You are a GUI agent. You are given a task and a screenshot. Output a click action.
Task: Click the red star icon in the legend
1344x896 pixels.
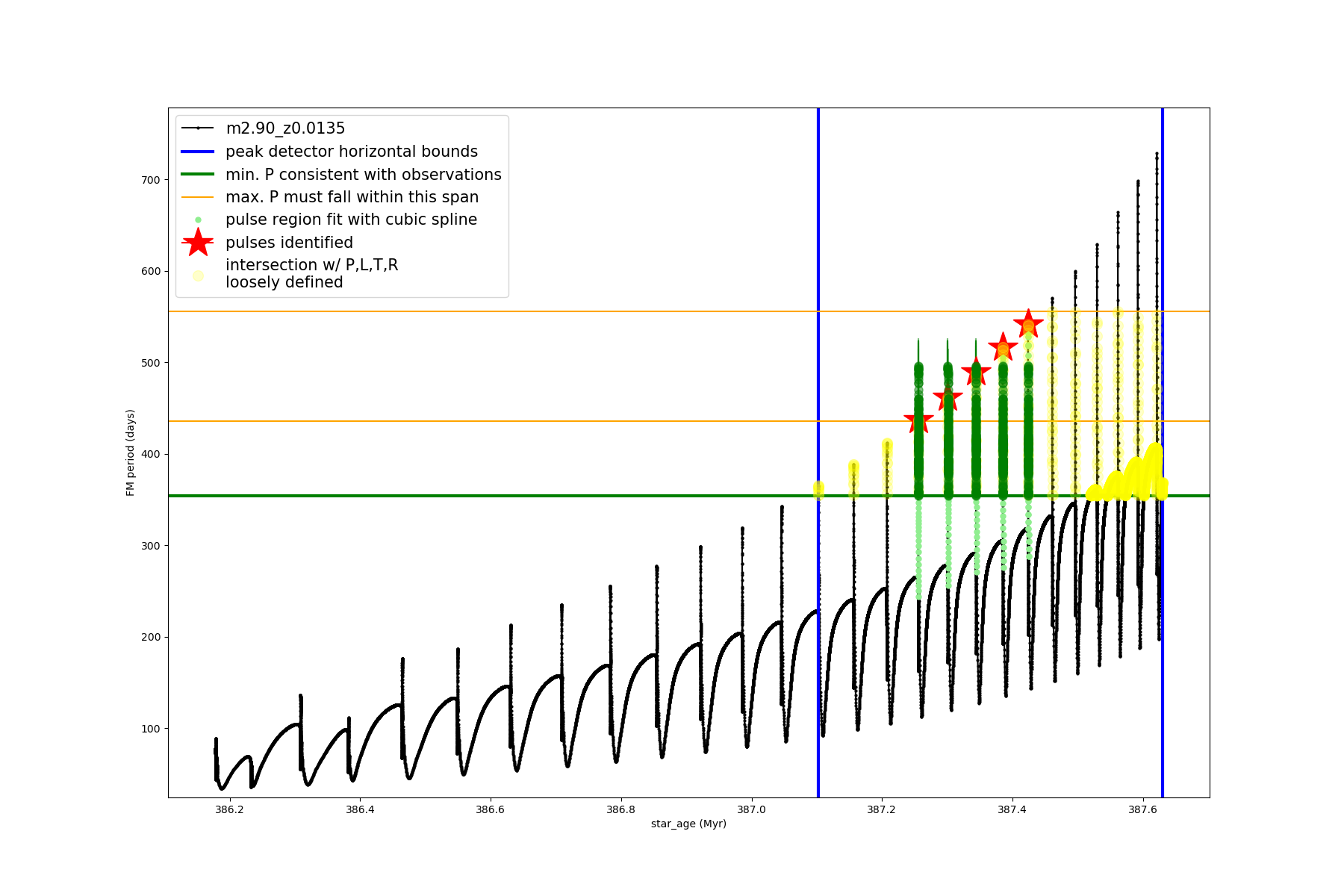(x=198, y=243)
